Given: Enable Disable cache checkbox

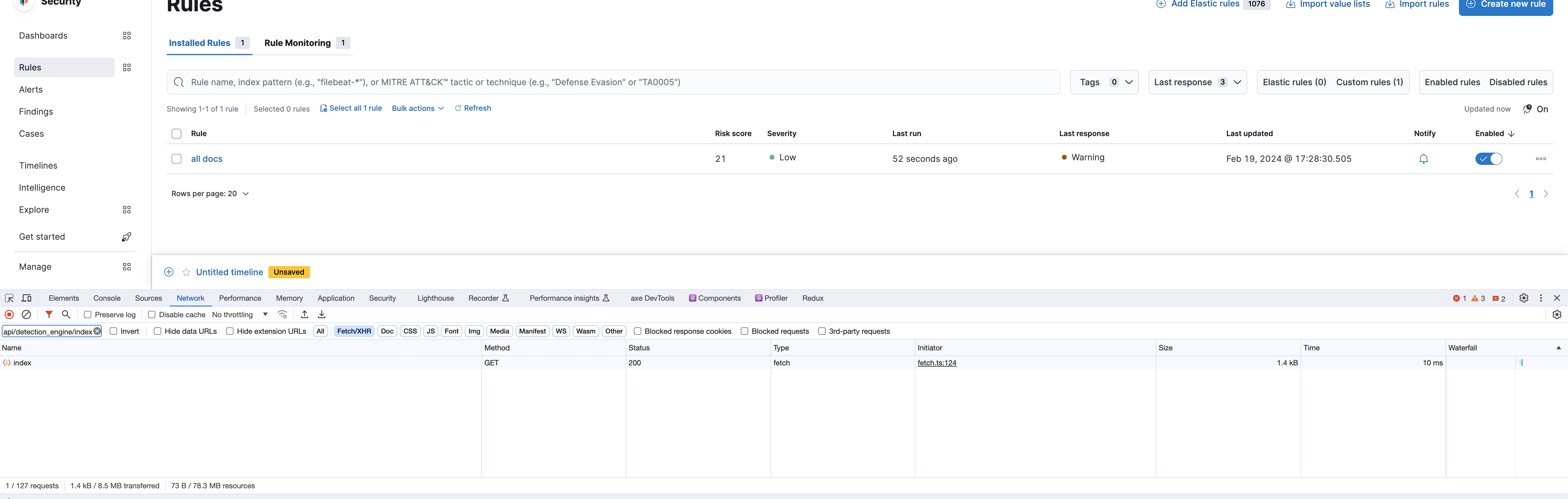Looking at the screenshot, I should coord(152,315).
